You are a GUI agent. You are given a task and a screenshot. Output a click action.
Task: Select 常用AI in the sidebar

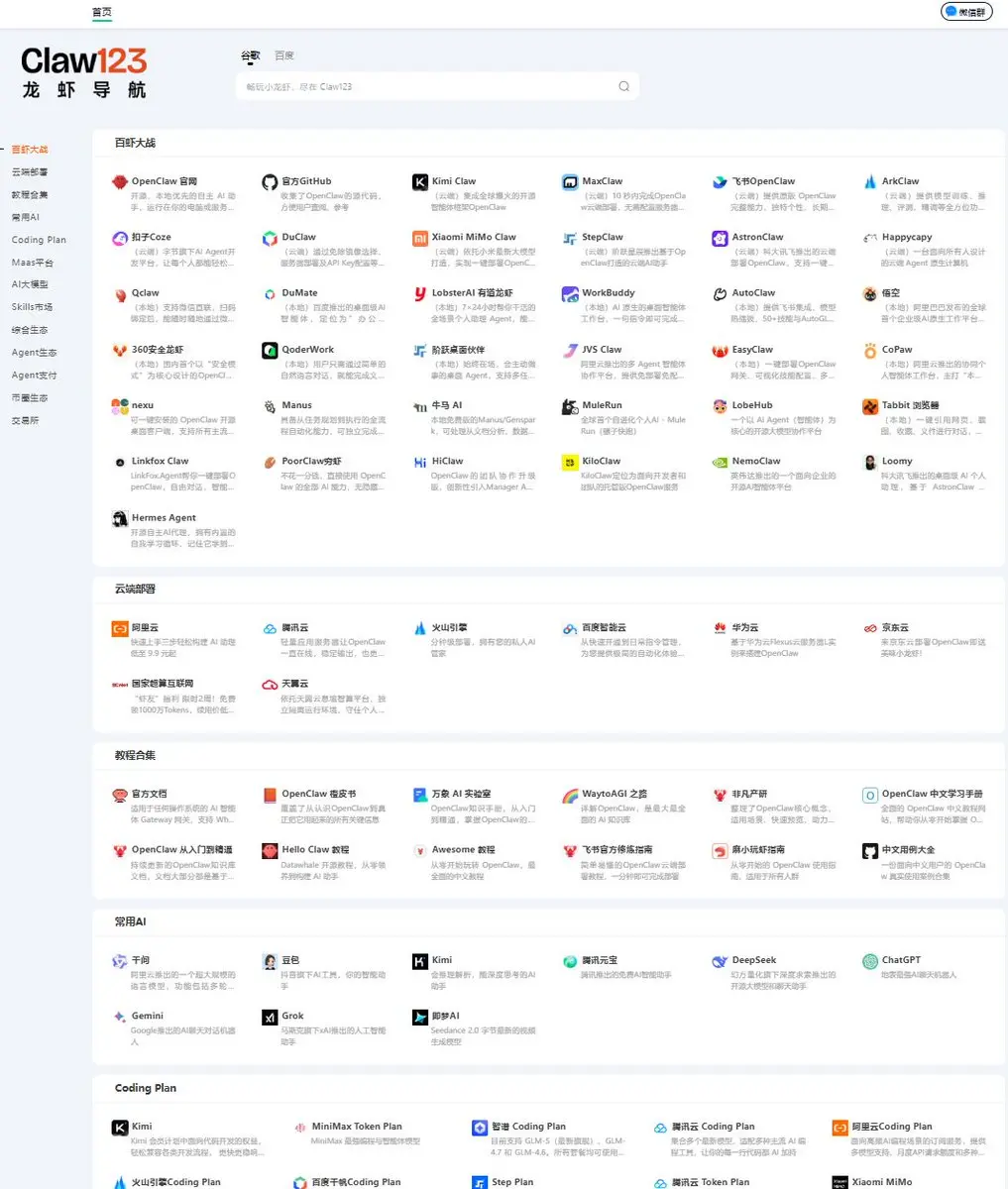tap(26, 217)
